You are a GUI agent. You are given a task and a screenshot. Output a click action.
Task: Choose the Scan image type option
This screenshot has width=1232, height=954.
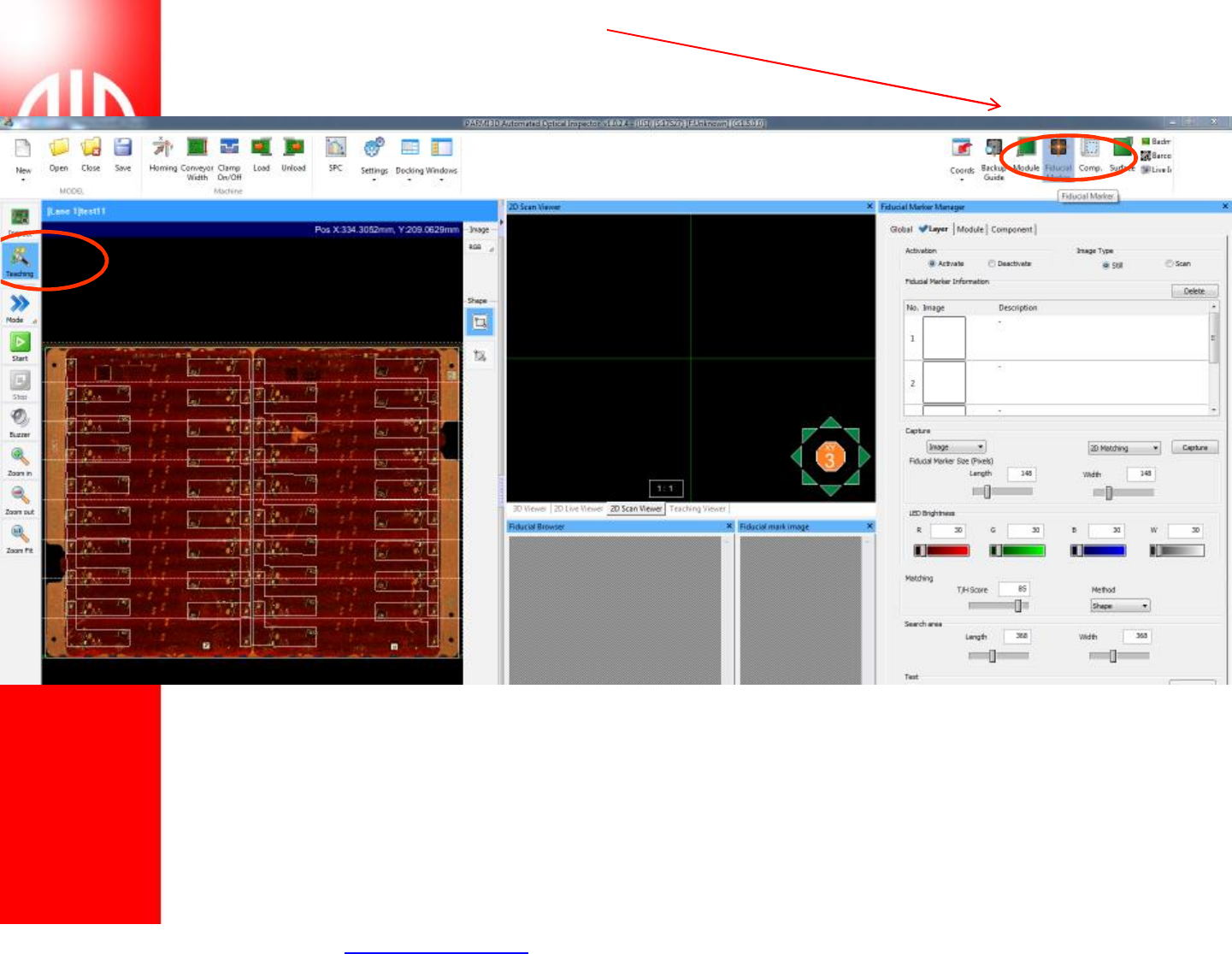[x=1169, y=264]
